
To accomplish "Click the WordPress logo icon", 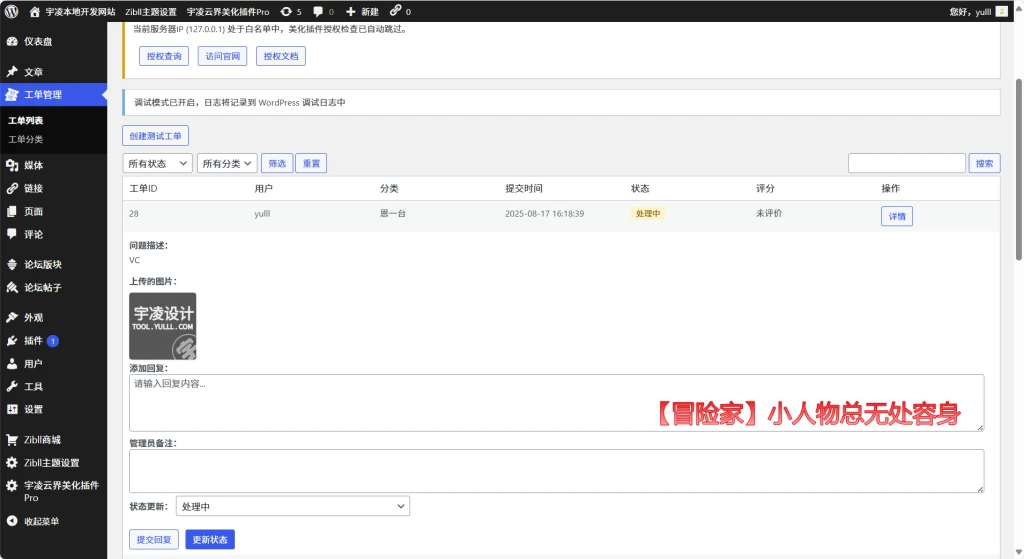I will point(12,11).
